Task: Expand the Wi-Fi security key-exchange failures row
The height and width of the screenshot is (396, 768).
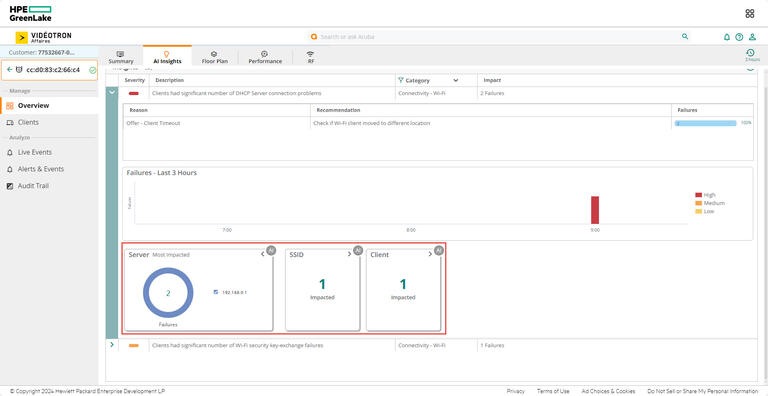Action: (x=112, y=345)
